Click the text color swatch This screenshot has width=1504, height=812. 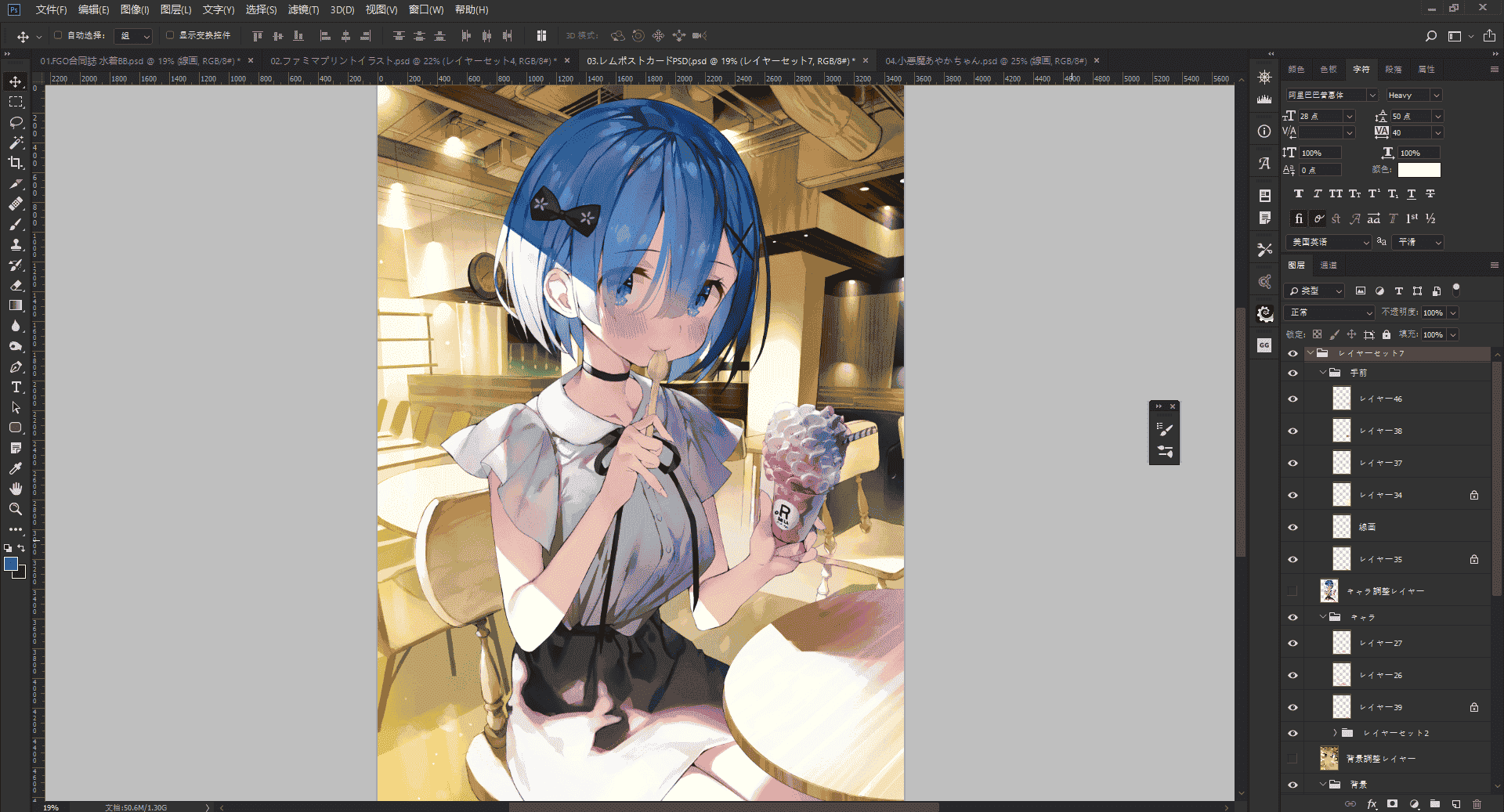pyautogui.click(x=1419, y=170)
